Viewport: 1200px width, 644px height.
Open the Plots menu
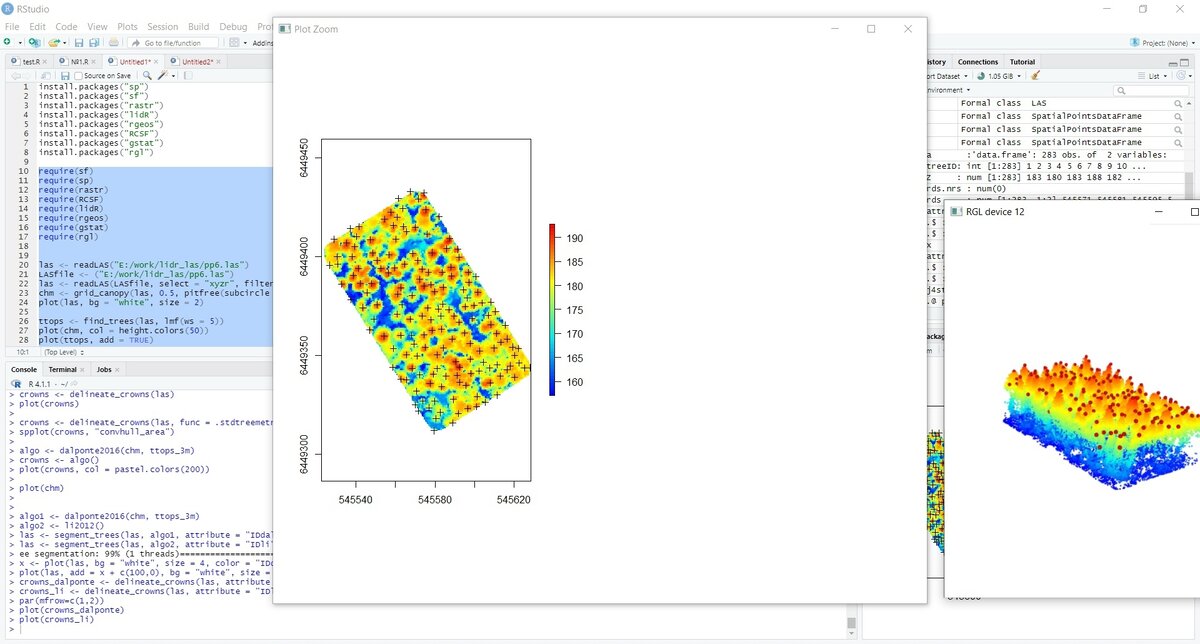[x=127, y=27]
